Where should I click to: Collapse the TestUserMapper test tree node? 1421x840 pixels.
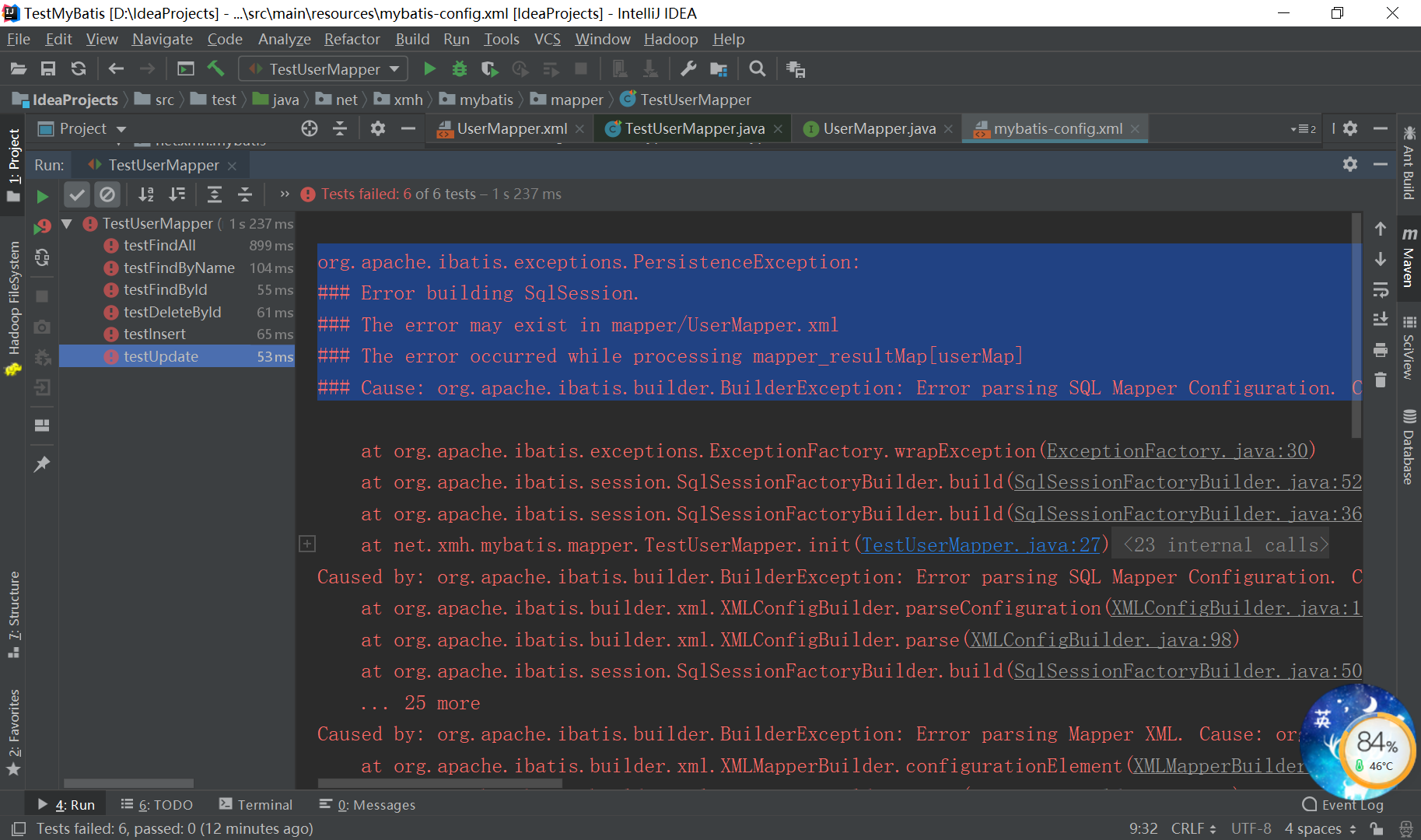[x=67, y=223]
